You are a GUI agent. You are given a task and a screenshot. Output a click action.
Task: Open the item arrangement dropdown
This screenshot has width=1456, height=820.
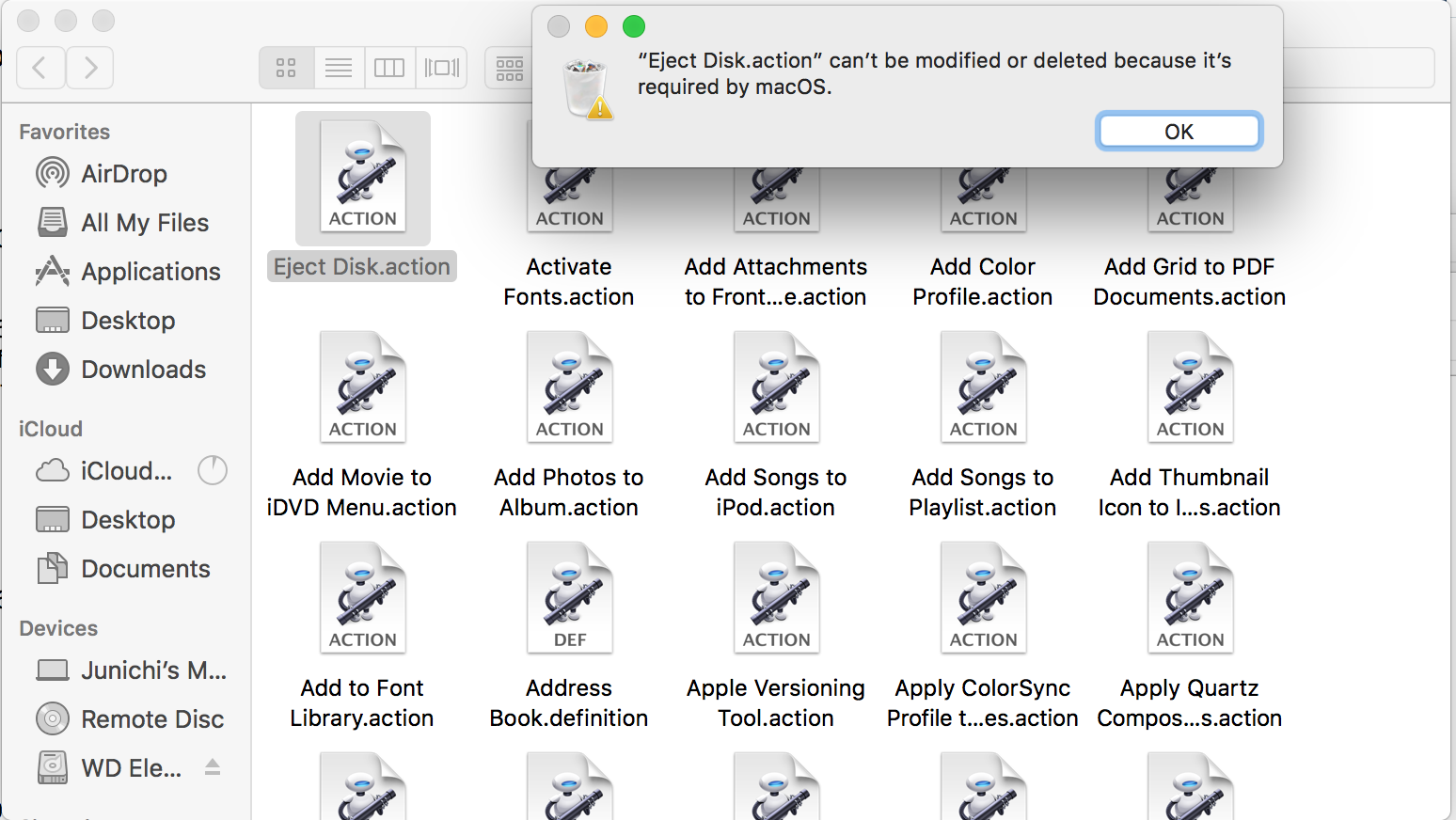click(509, 68)
